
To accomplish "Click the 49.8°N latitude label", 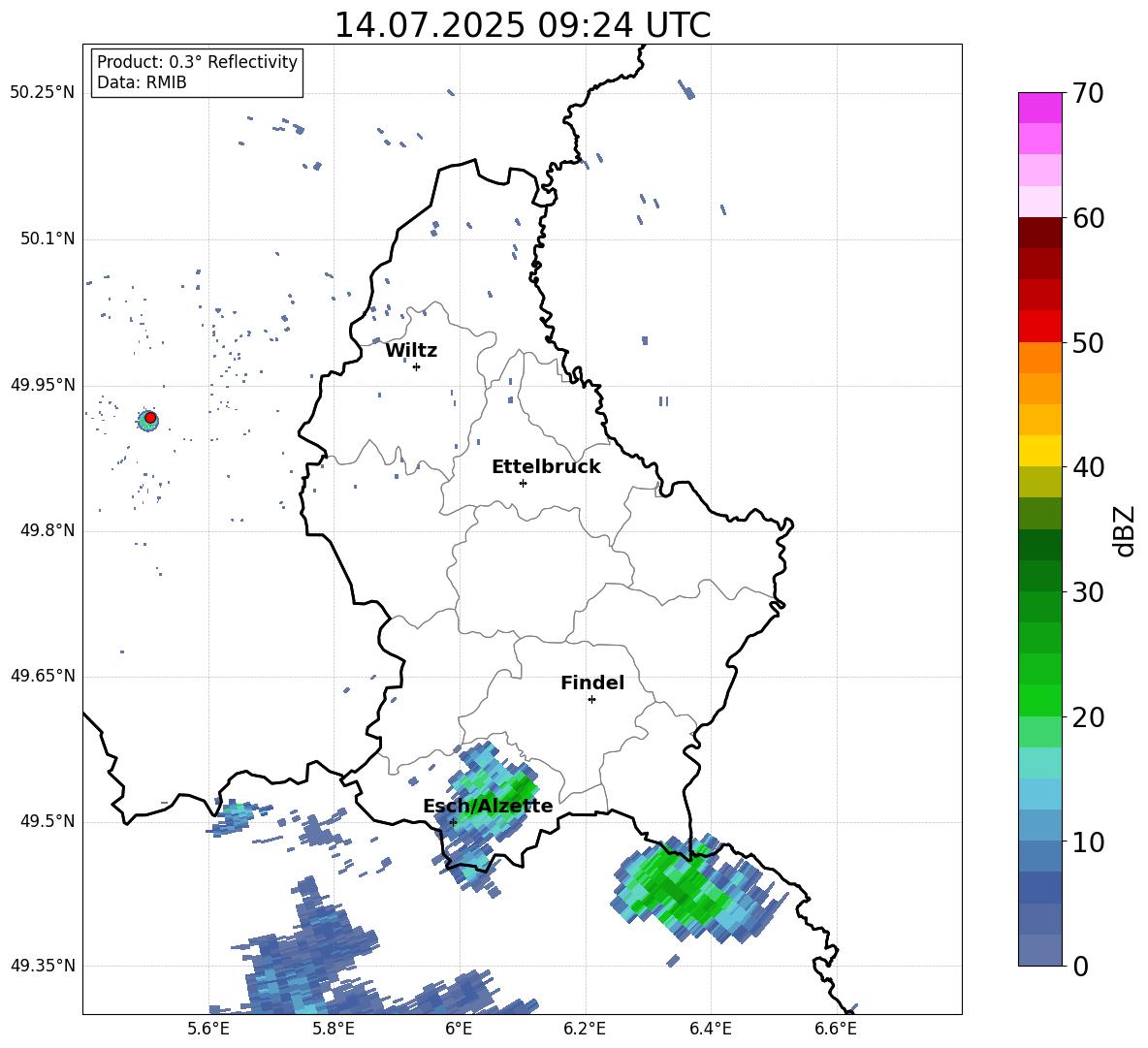I will click(48, 530).
